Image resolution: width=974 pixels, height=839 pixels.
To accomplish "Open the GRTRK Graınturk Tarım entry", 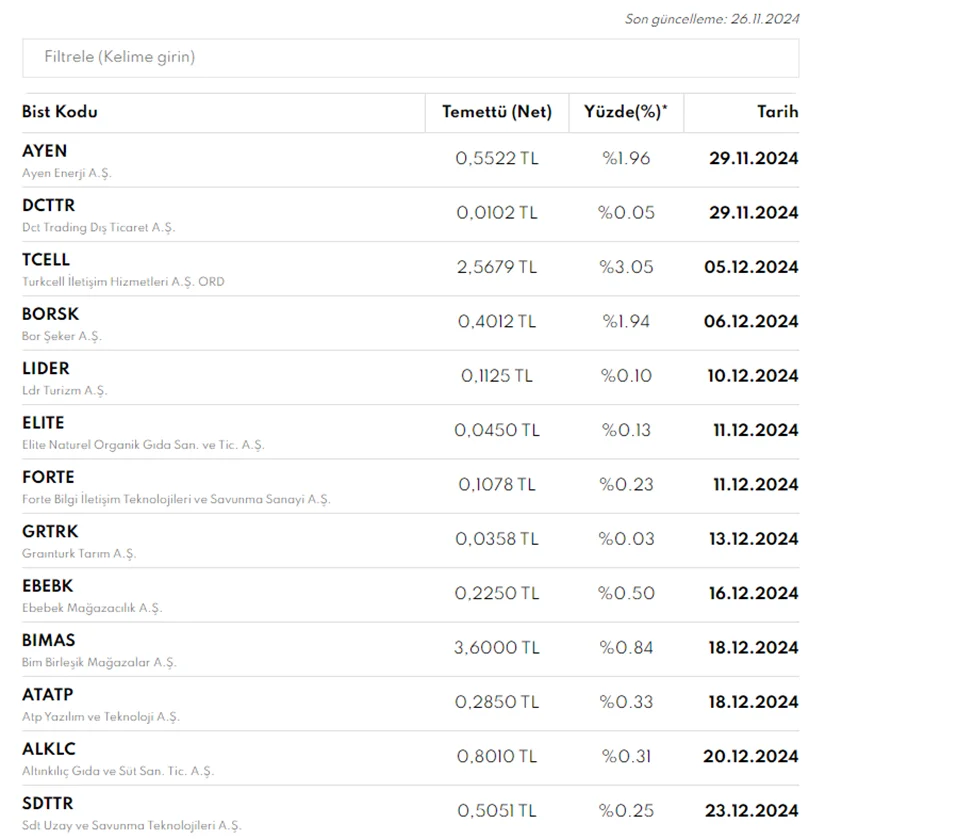I will click(50, 531).
